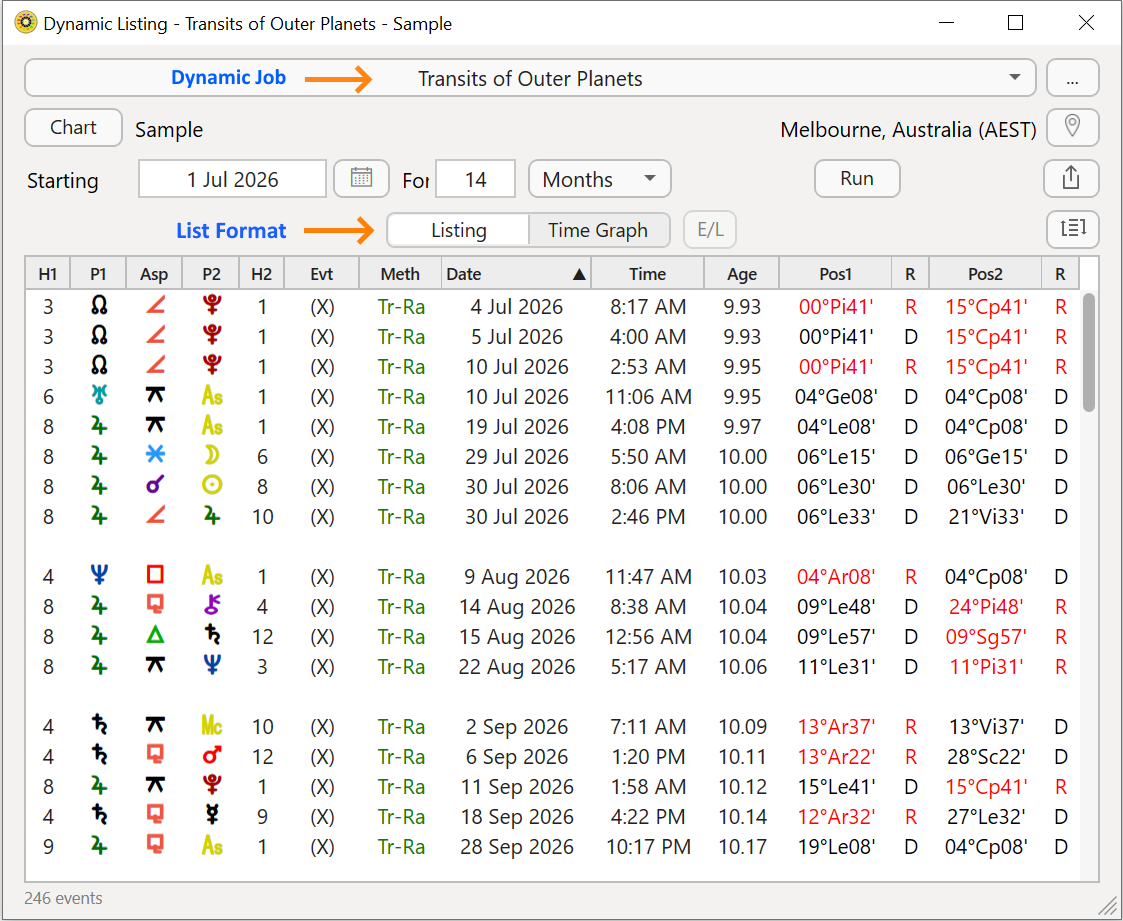The height and width of the screenshot is (921, 1123).
Task: Click the Mars glyph in 6 Sep row
Action: [211, 756]
